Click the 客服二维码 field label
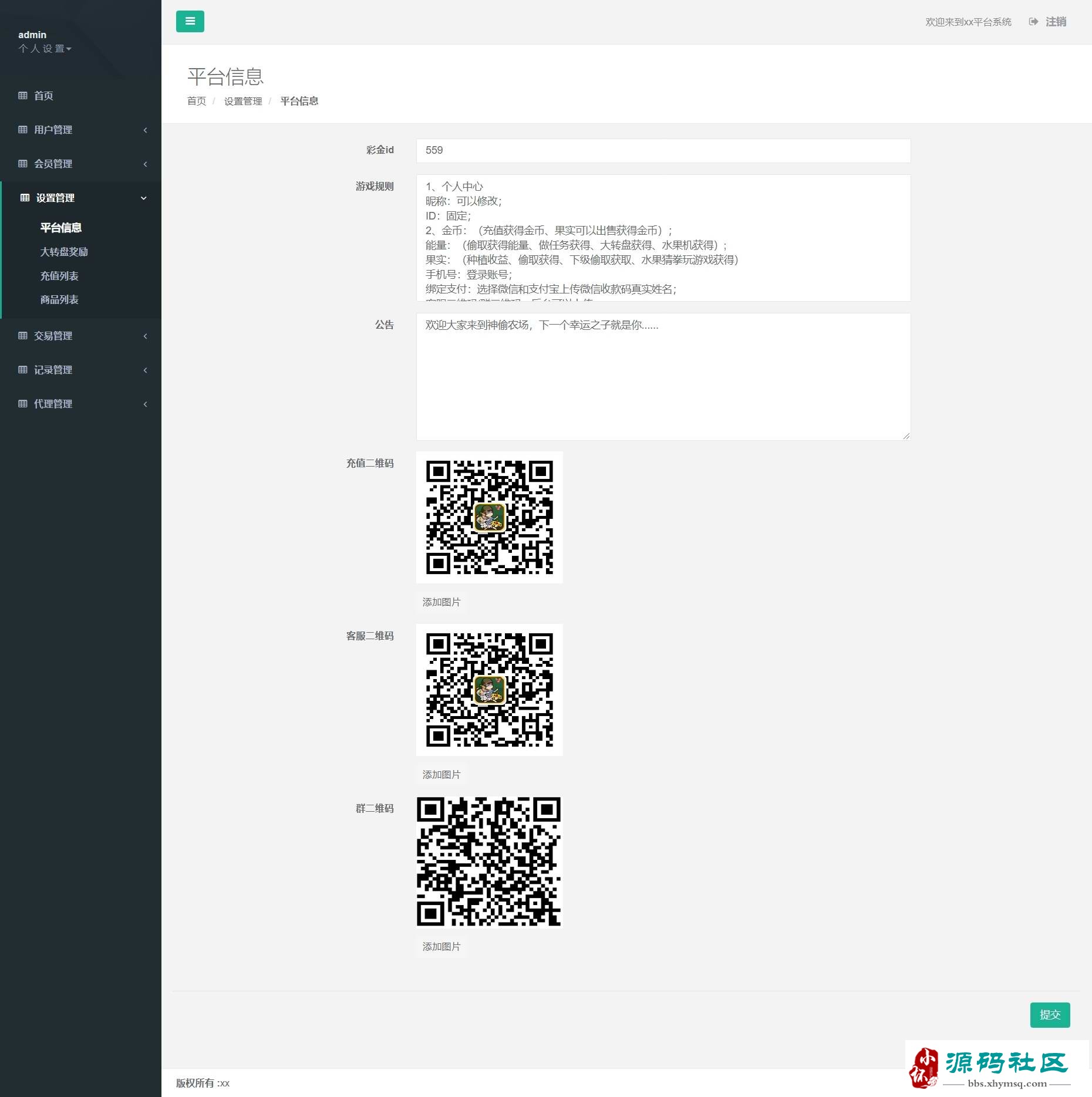 click(x=370, y=636)
